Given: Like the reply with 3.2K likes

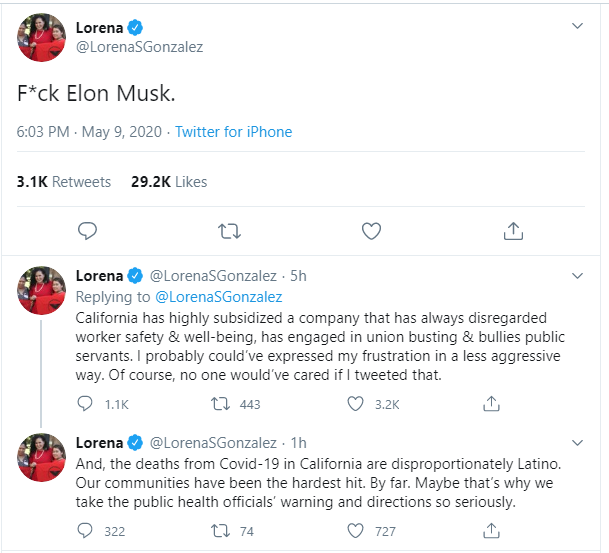Looking at the screenshot, I should click(355, 404).
